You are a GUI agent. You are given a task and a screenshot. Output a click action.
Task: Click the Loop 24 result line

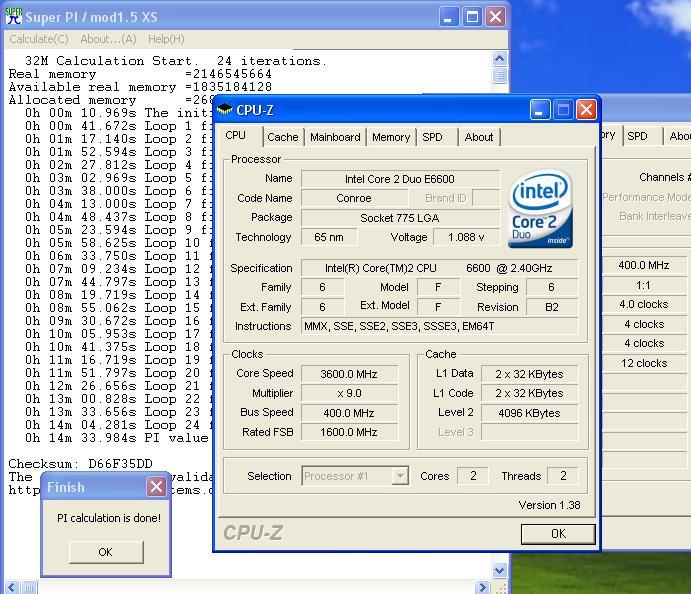119,425
